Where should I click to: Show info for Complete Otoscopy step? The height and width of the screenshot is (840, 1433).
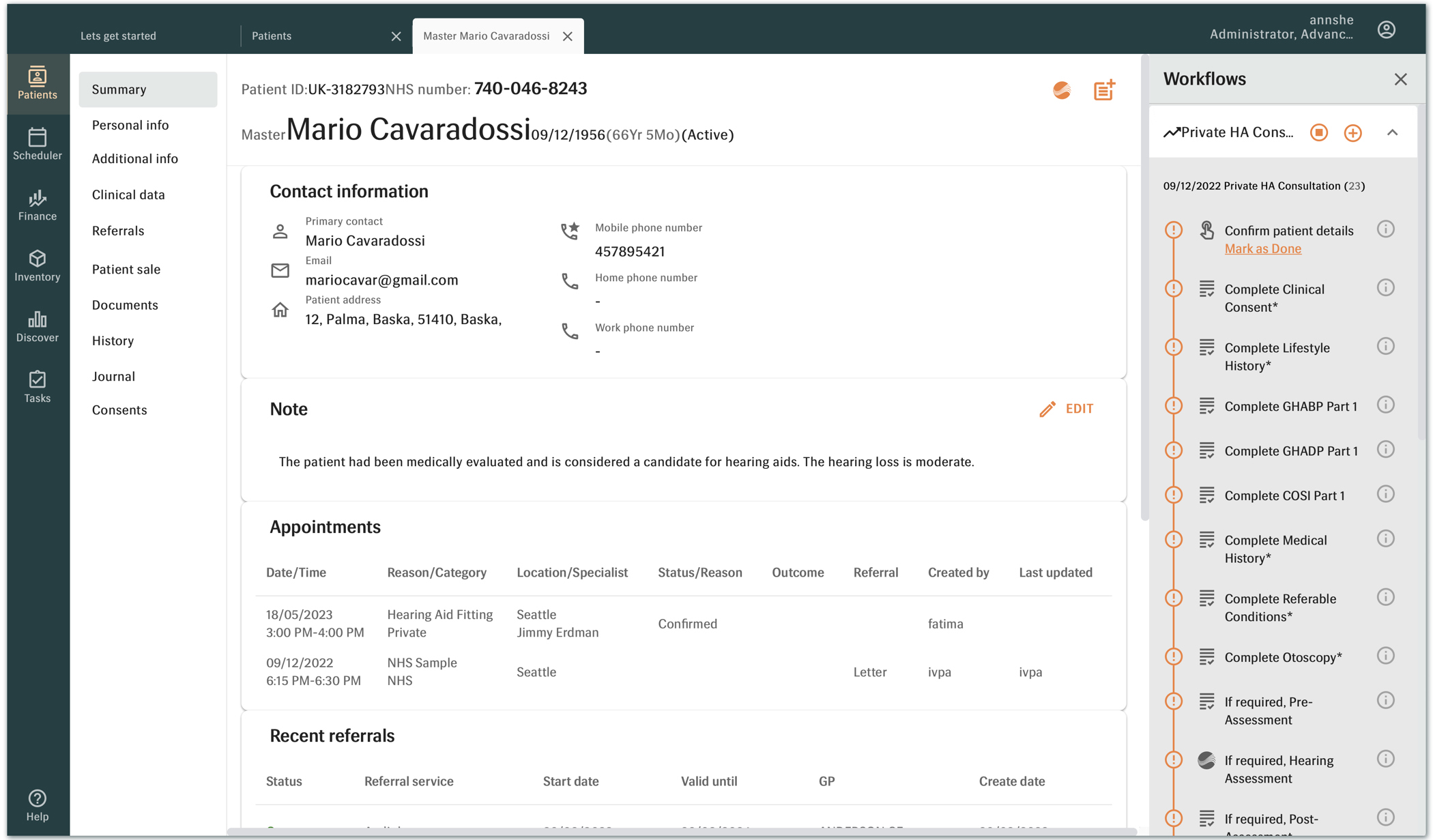pos(1386,655)
